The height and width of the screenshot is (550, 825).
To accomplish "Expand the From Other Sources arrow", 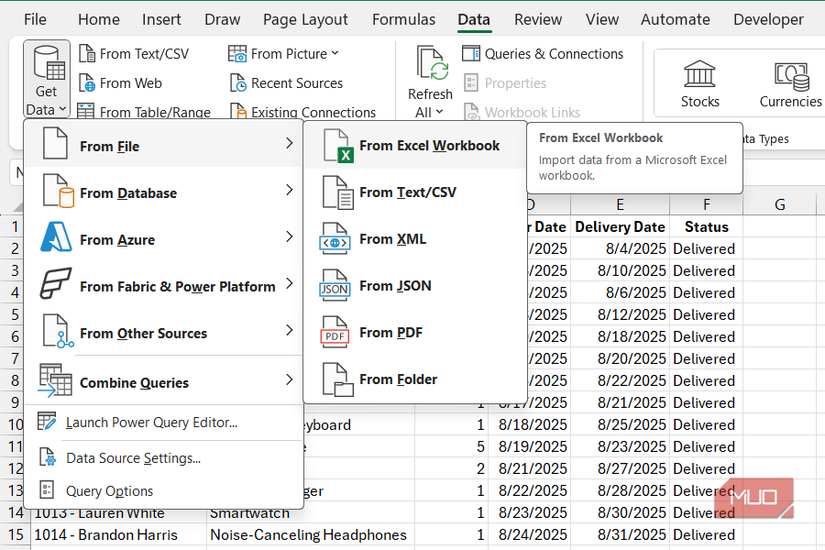I will pos(289,331).
